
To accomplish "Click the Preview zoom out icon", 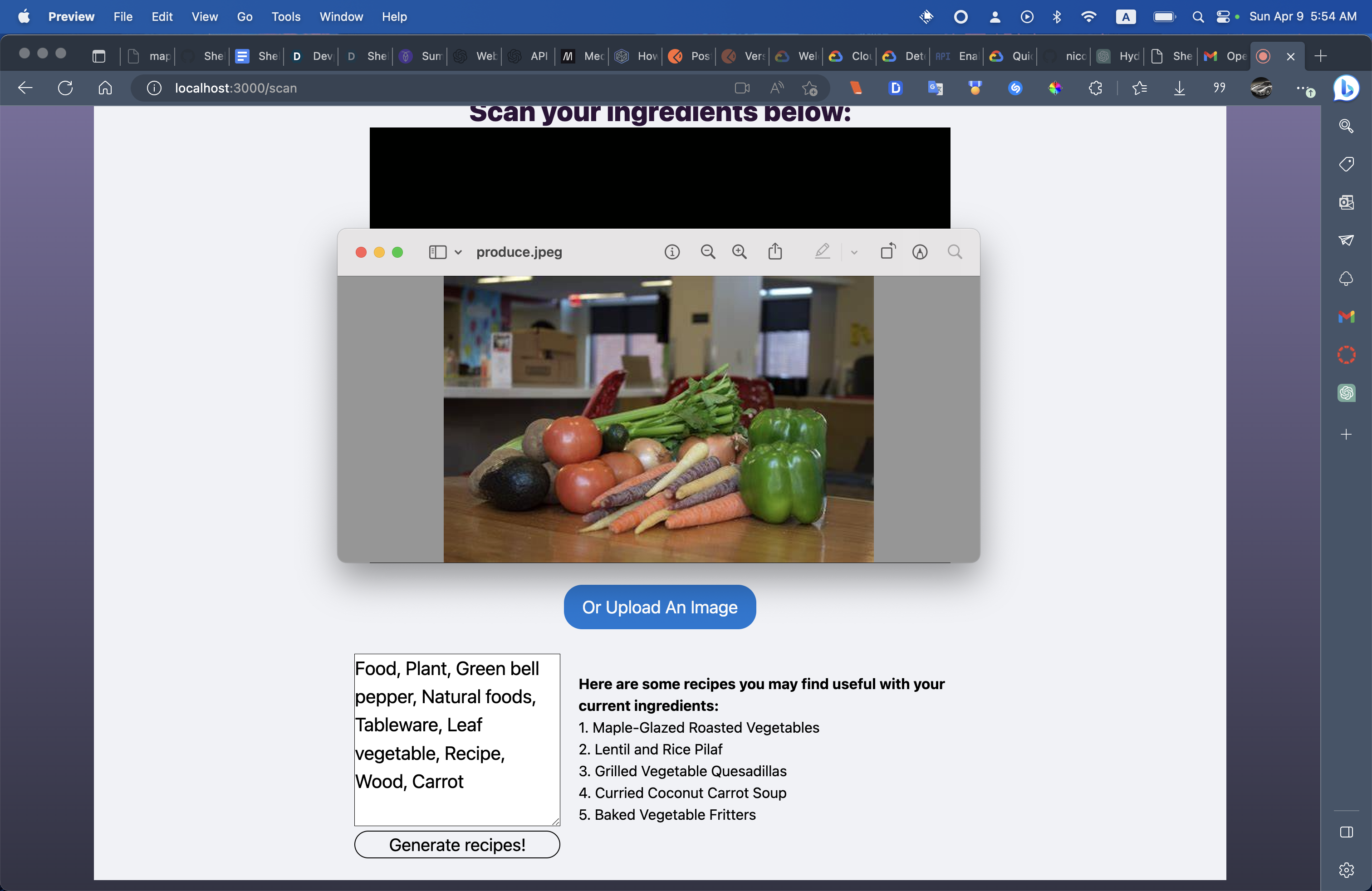I will coord(708,252).
